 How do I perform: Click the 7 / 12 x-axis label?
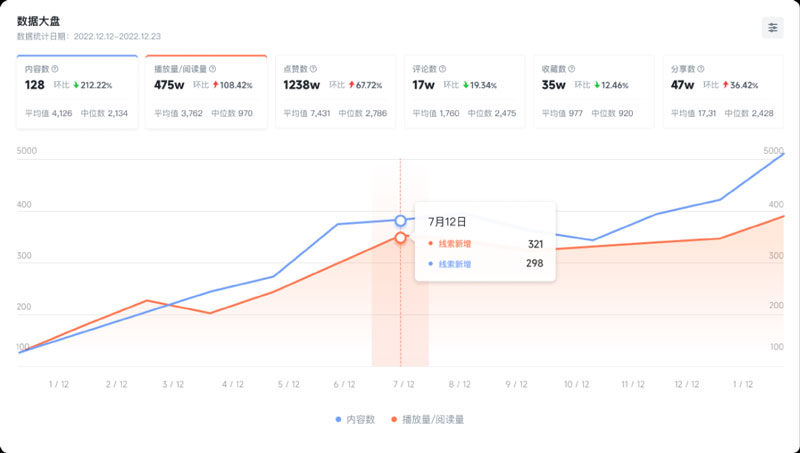[x=403, y=384]
